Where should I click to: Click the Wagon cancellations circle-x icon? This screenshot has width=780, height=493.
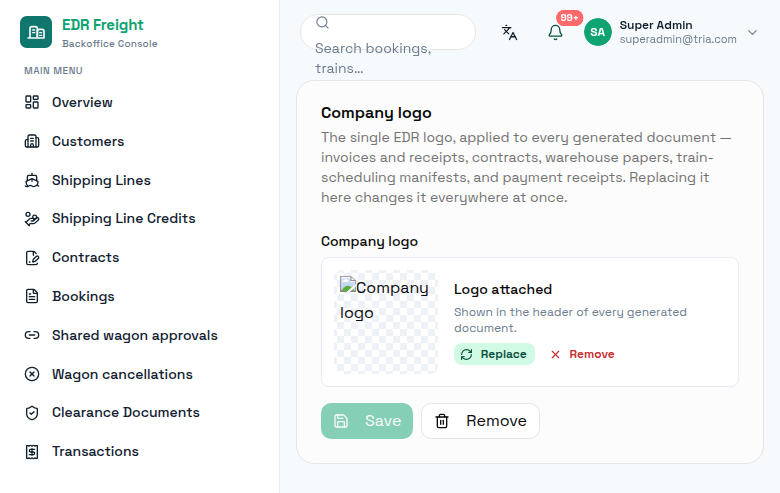click(x=32, y=374)
